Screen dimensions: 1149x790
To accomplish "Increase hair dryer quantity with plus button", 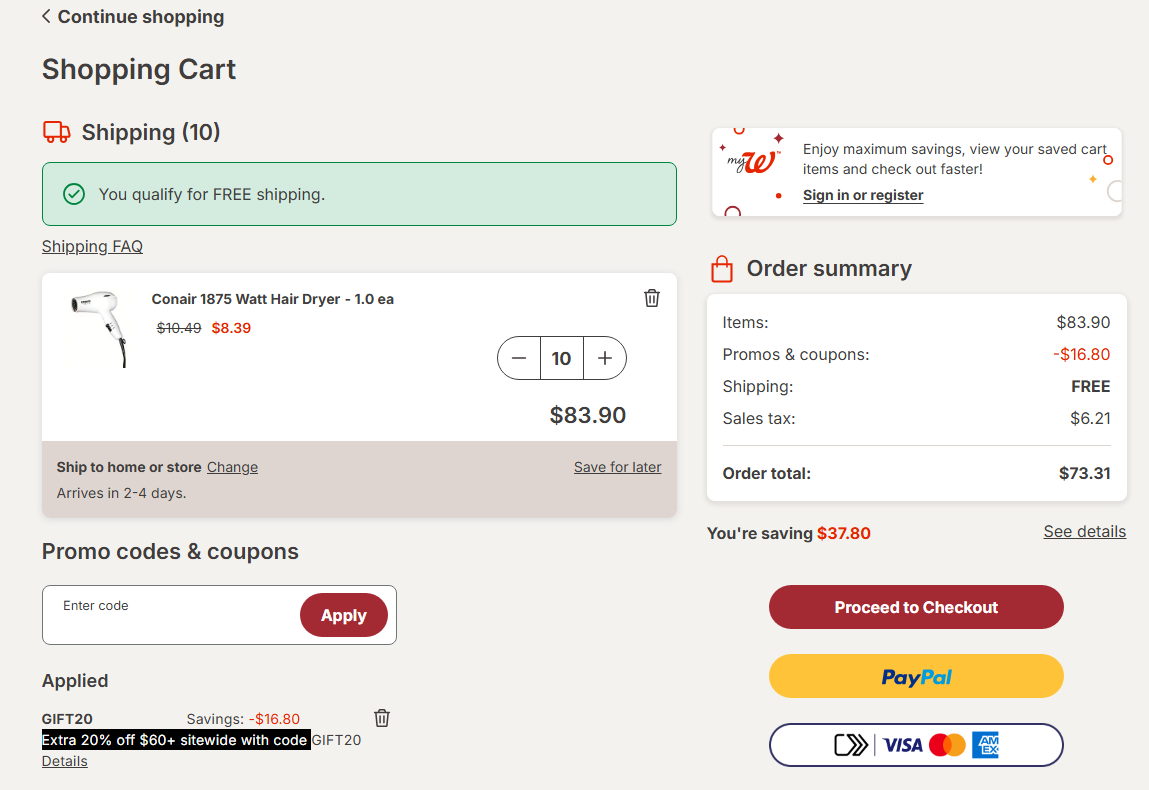I will coord(605,358).
